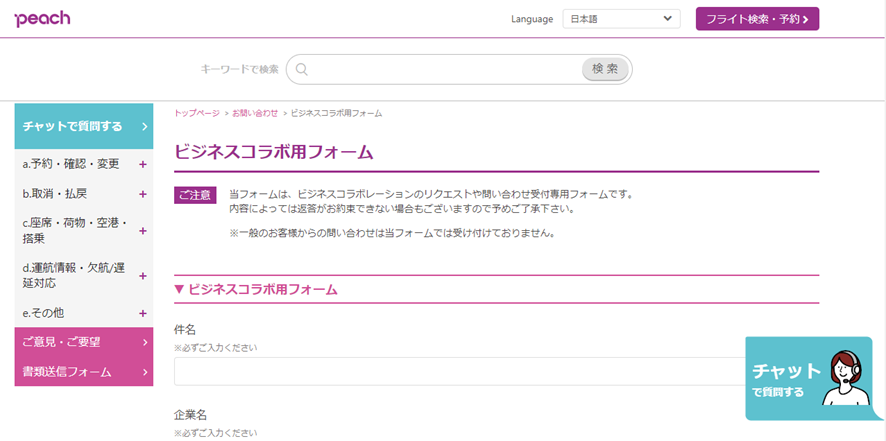Click the 件名 text input field
The image size is (886, 441).
coord(460,371)
